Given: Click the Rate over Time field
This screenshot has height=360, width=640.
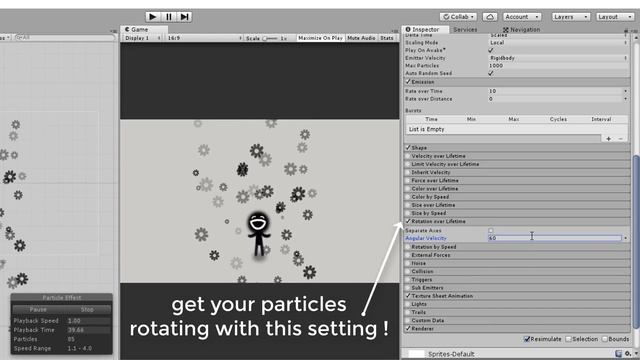Looking at the screenshot, I should point(555,91).
